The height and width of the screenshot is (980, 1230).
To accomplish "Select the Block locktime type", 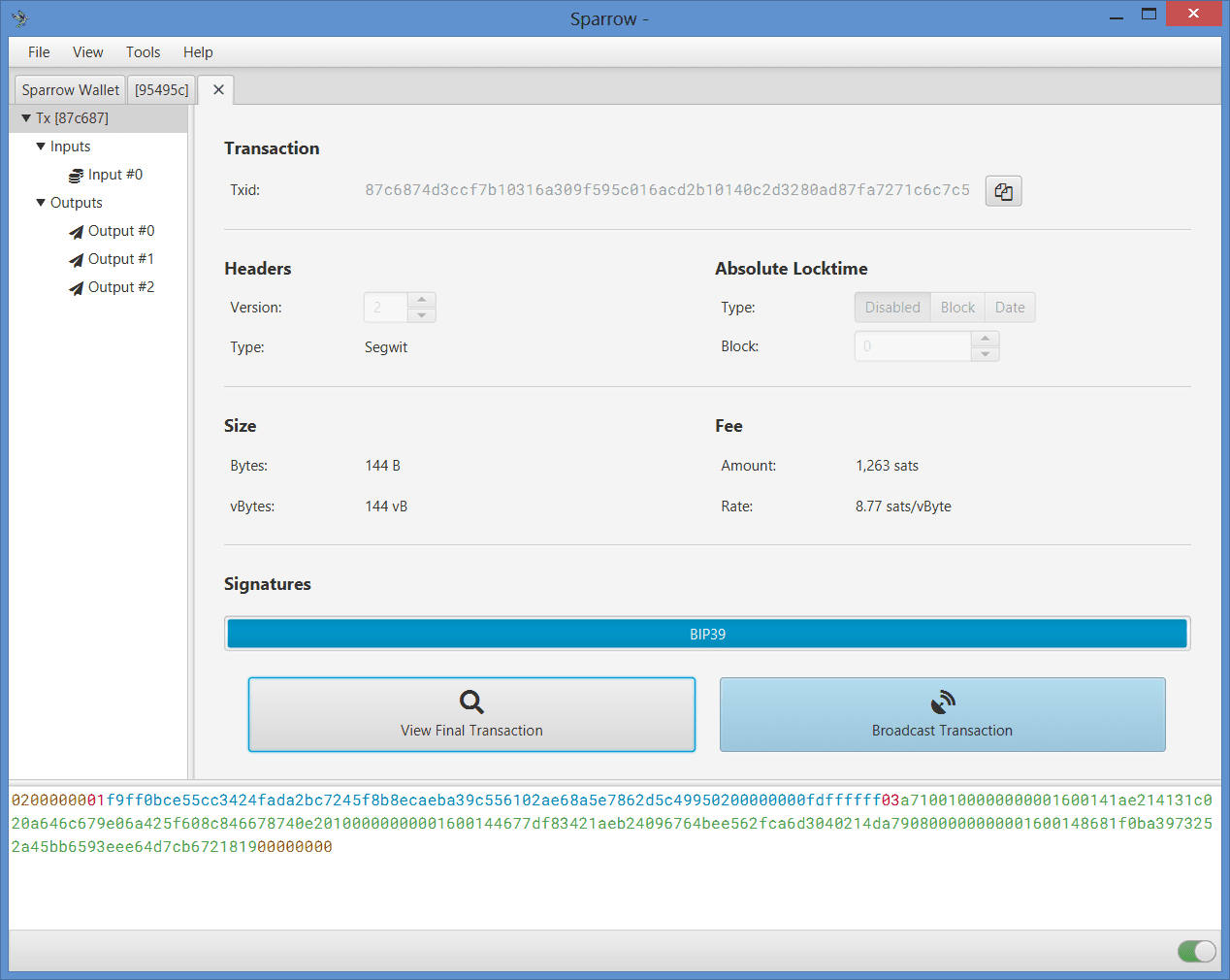I will pos(957,308).
